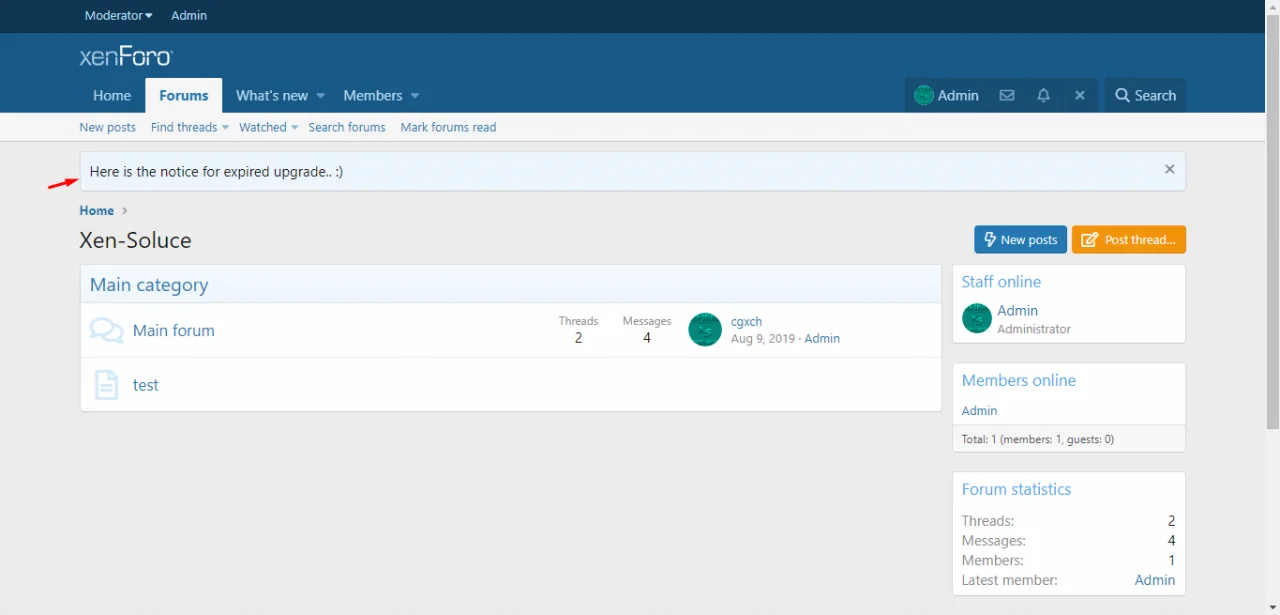Open the Watched dropdown menu

coord(268,128)
